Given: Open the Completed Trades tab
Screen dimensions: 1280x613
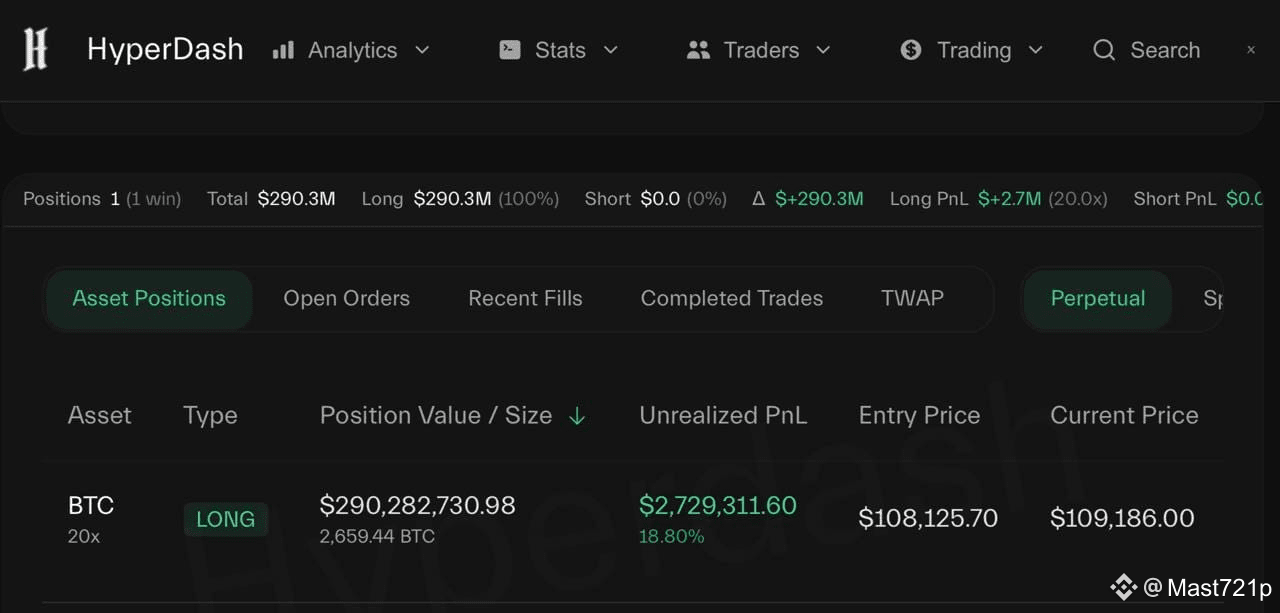Looking at the screenshot, I should (x=732, y=298).
